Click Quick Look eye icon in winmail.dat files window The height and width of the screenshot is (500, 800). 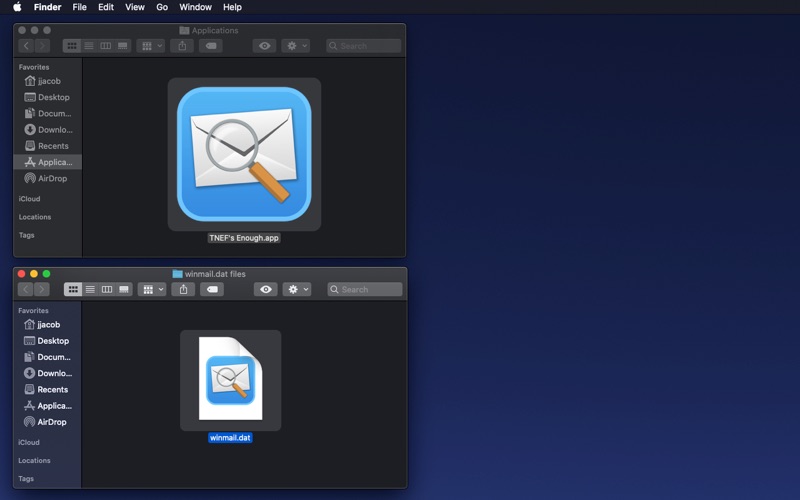click(x=266, y=289)
